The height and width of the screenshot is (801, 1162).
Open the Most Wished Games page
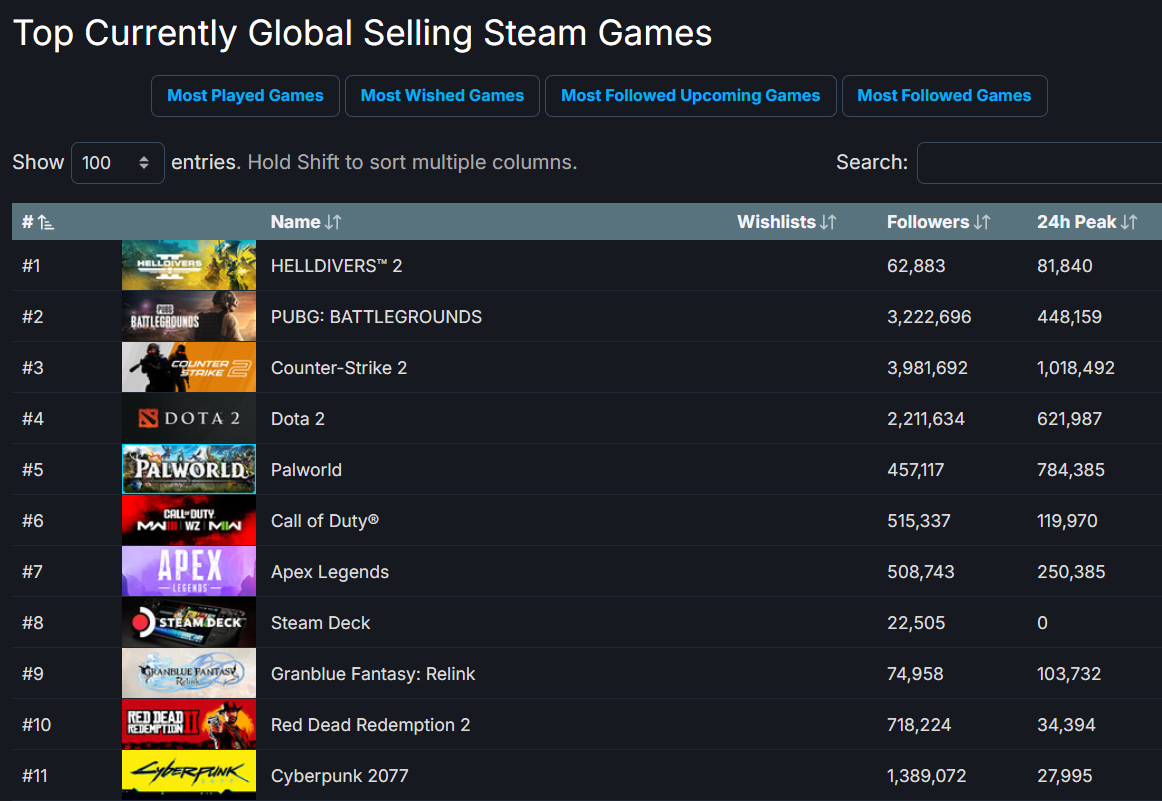(x=442, y=96)
